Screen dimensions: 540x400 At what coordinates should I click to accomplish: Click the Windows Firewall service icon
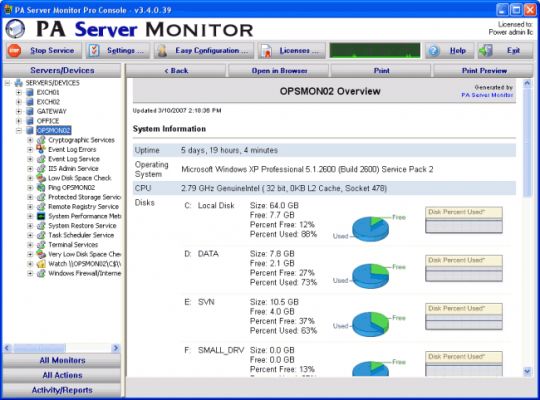click(x=41, y=274)
